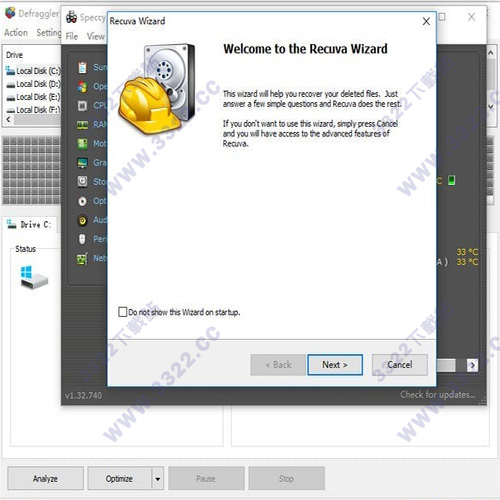Image resolution: width=500 pixels, height=500 pixels.
Task: Click Cancel in the Recuva Wizard
Action: pyautogui.click(x=400, y=365)
